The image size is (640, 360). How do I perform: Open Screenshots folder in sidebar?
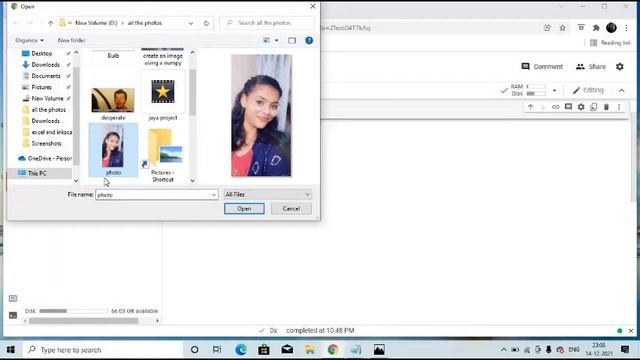(47, 144)
